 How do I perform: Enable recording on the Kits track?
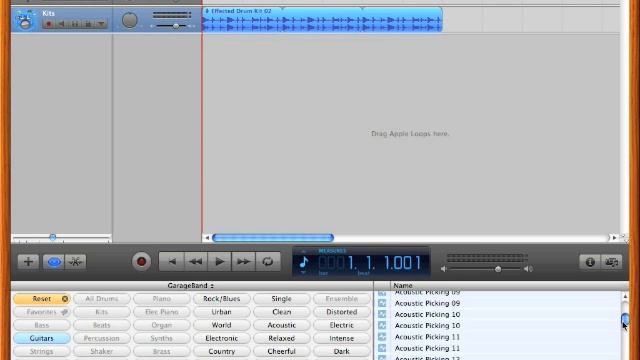pyautogui.click(x=49, y=24)
